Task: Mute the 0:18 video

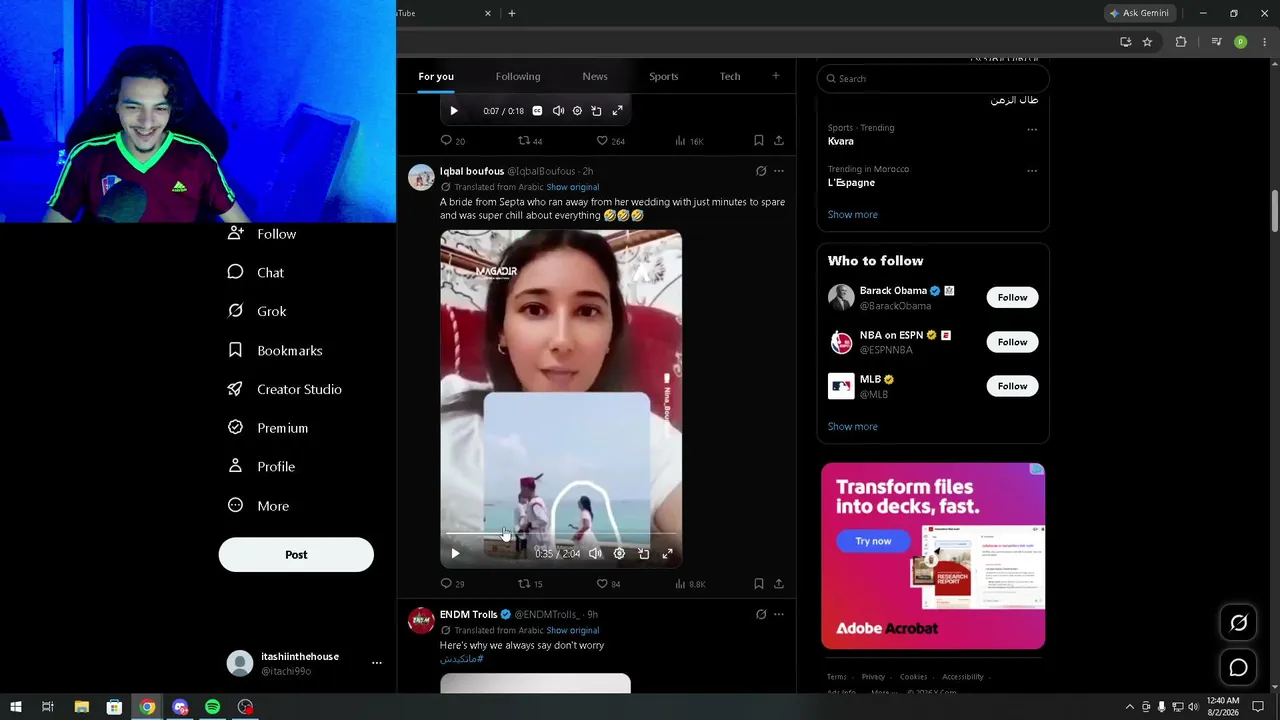Action: click(558, 111)
